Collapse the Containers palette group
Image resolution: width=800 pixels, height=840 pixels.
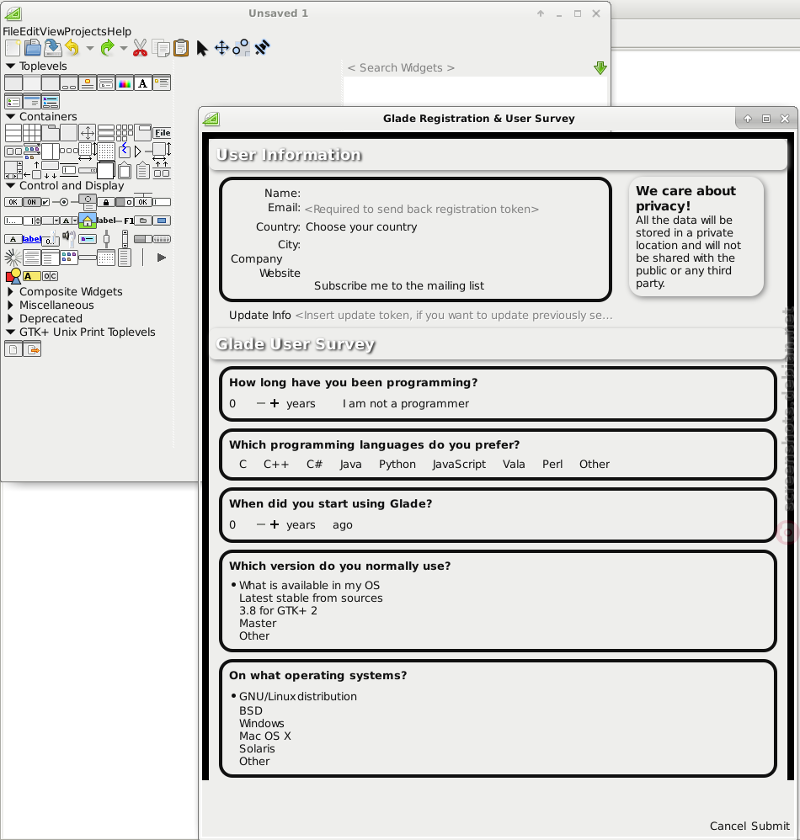tap(10, 116)
